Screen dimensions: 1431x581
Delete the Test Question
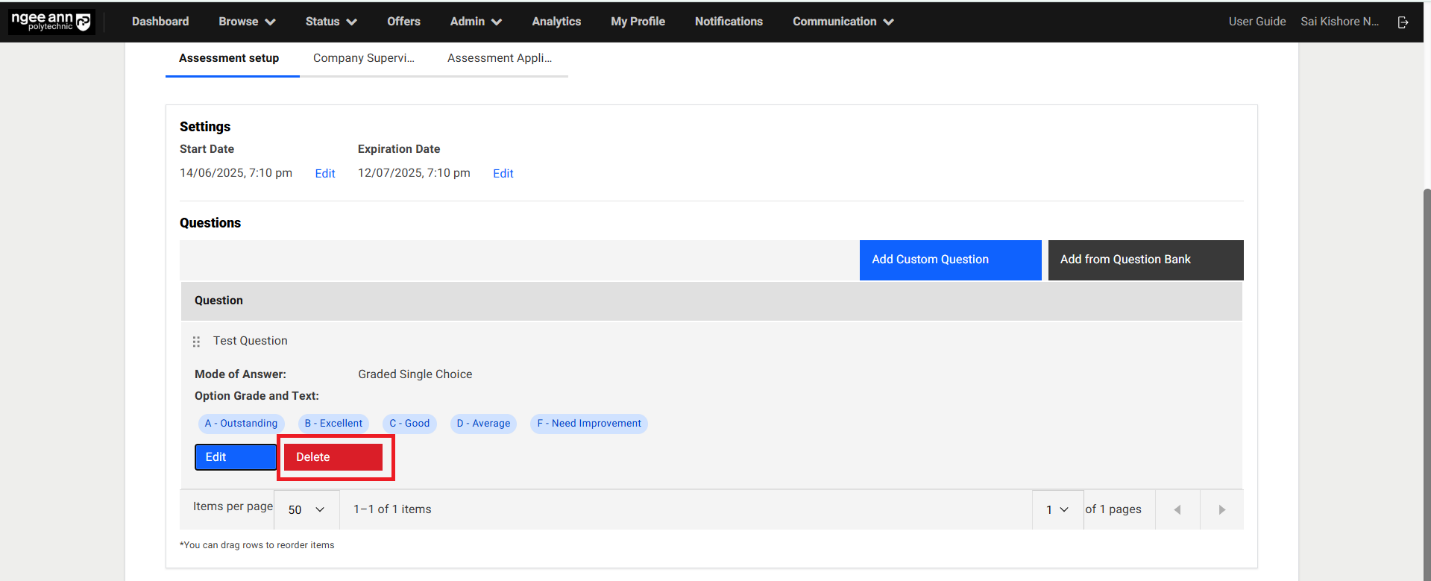333,457
